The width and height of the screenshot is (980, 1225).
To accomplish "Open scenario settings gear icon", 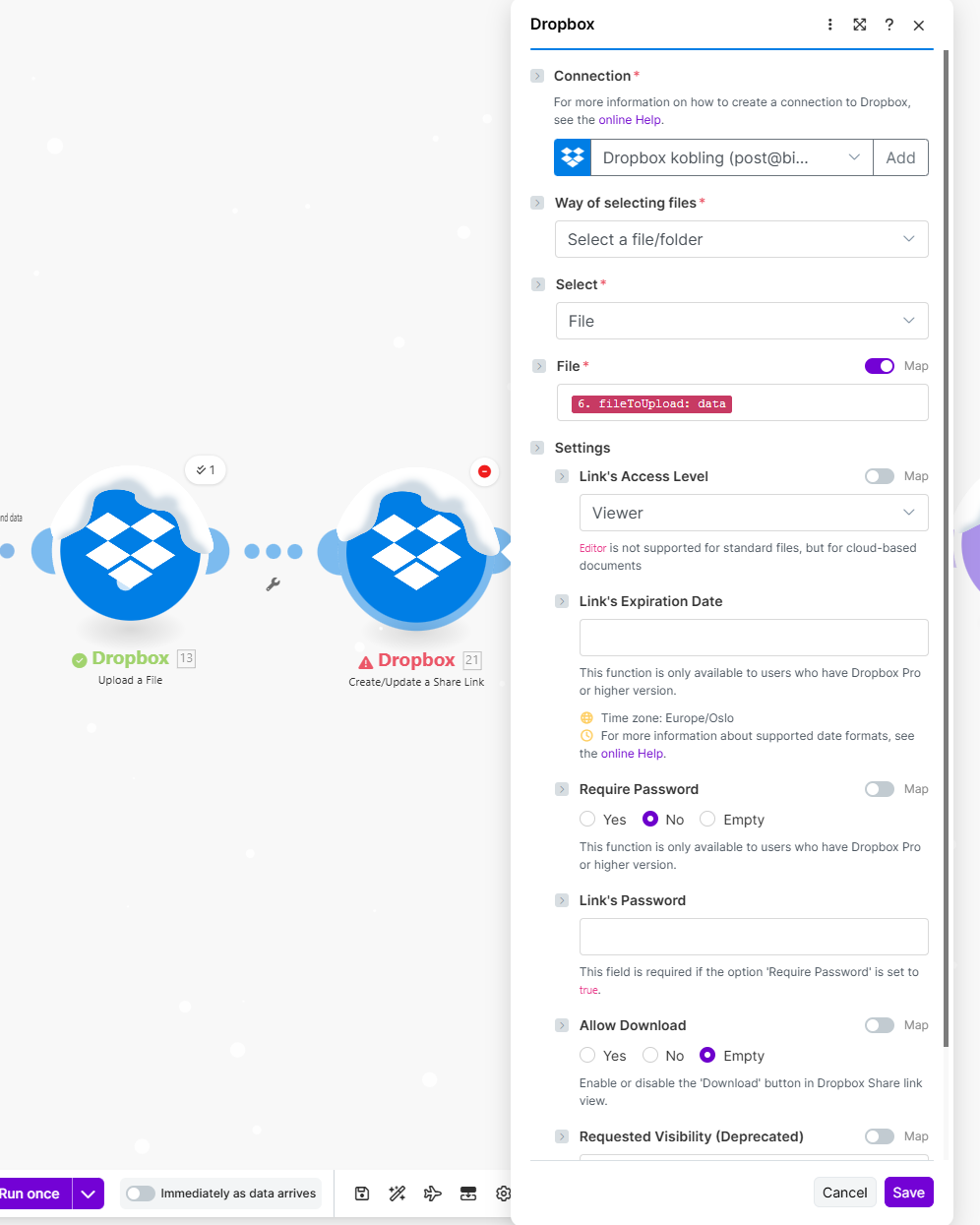I will (x=504, y=1194).
